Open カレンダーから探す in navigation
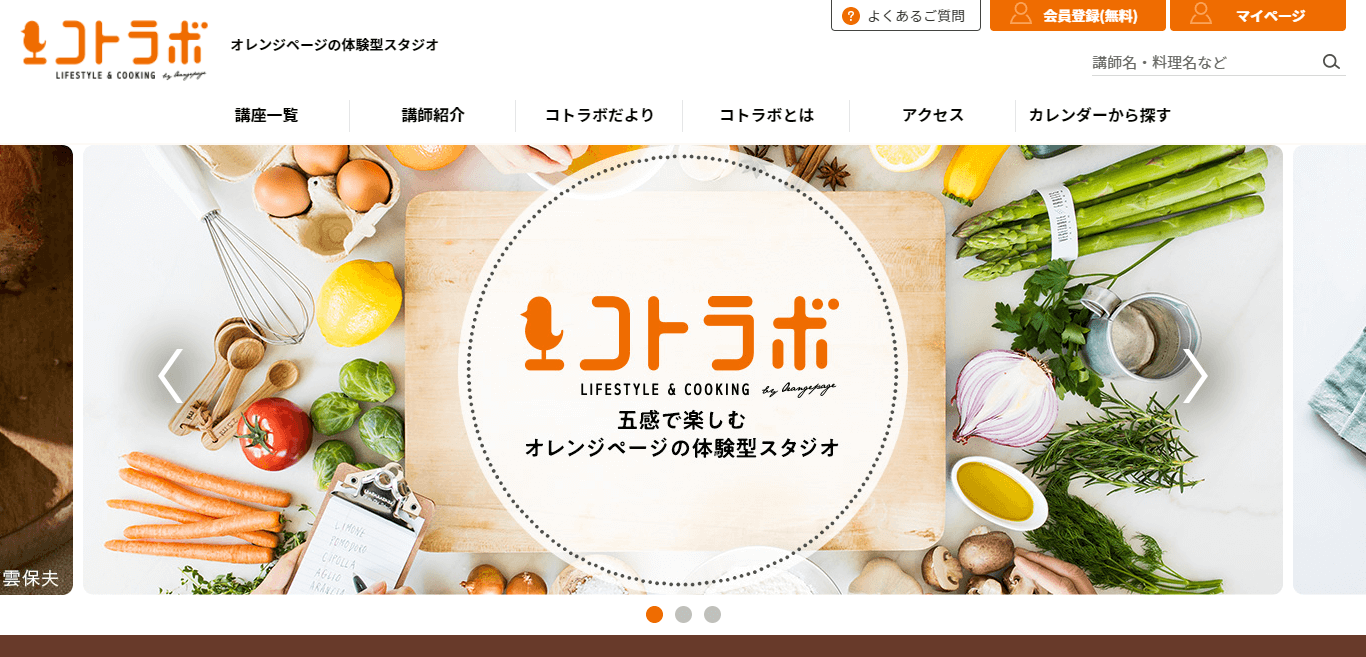This screenshot has height=657, width=1366. [1099, 115]
